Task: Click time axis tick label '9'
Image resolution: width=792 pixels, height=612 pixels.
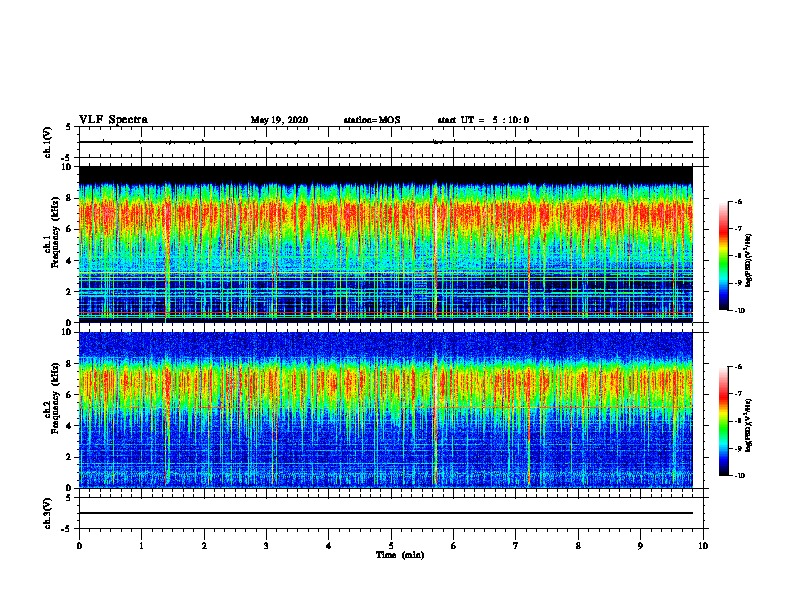Action: pyautogui.click(x=640, y=546)
